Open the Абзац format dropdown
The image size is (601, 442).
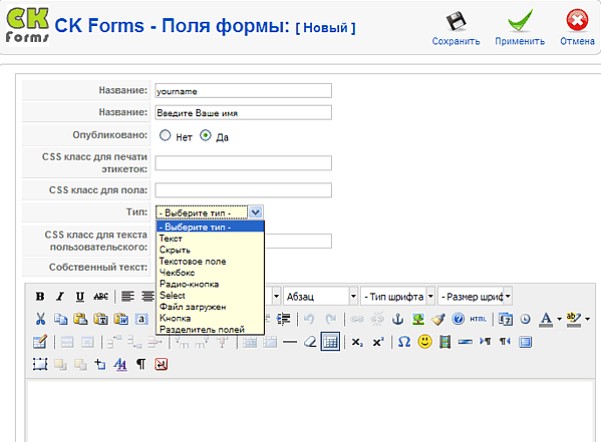[353, 296]
